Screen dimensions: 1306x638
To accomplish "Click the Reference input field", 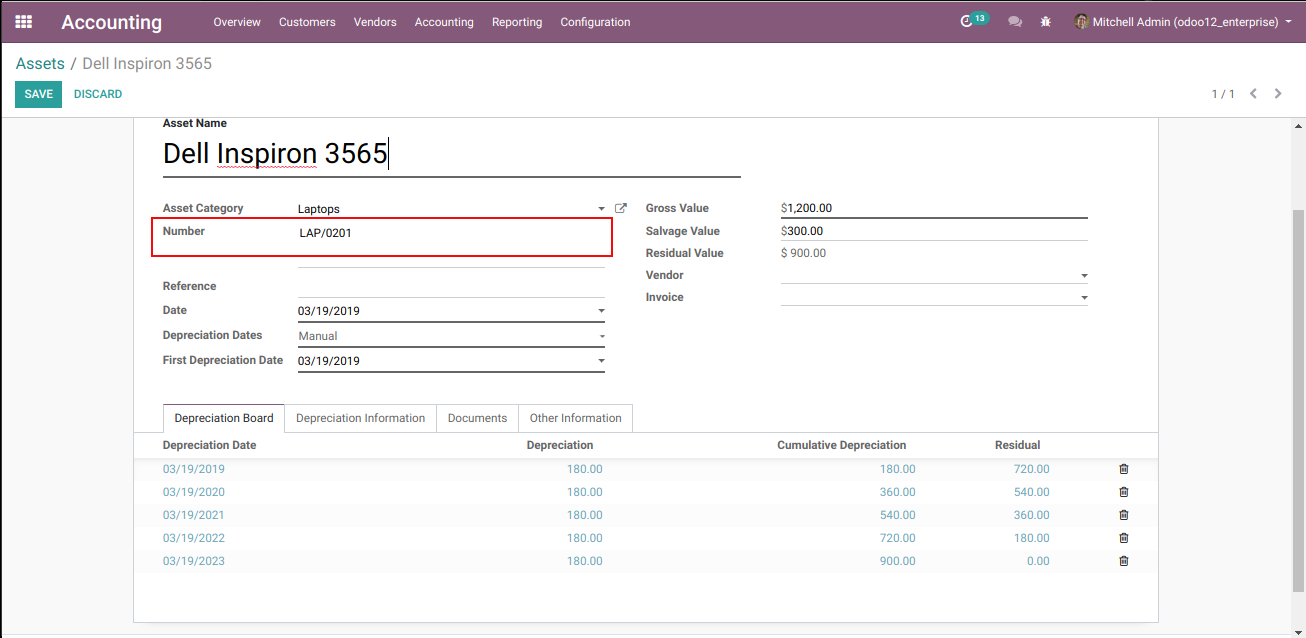I will [451, 286].
